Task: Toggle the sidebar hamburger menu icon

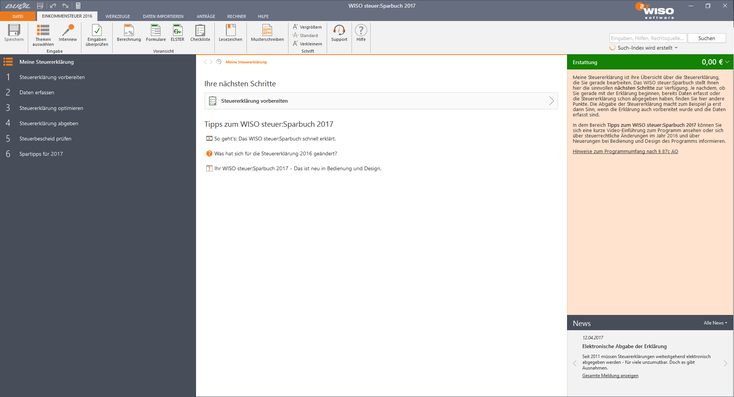Action: tap(8, 62)
